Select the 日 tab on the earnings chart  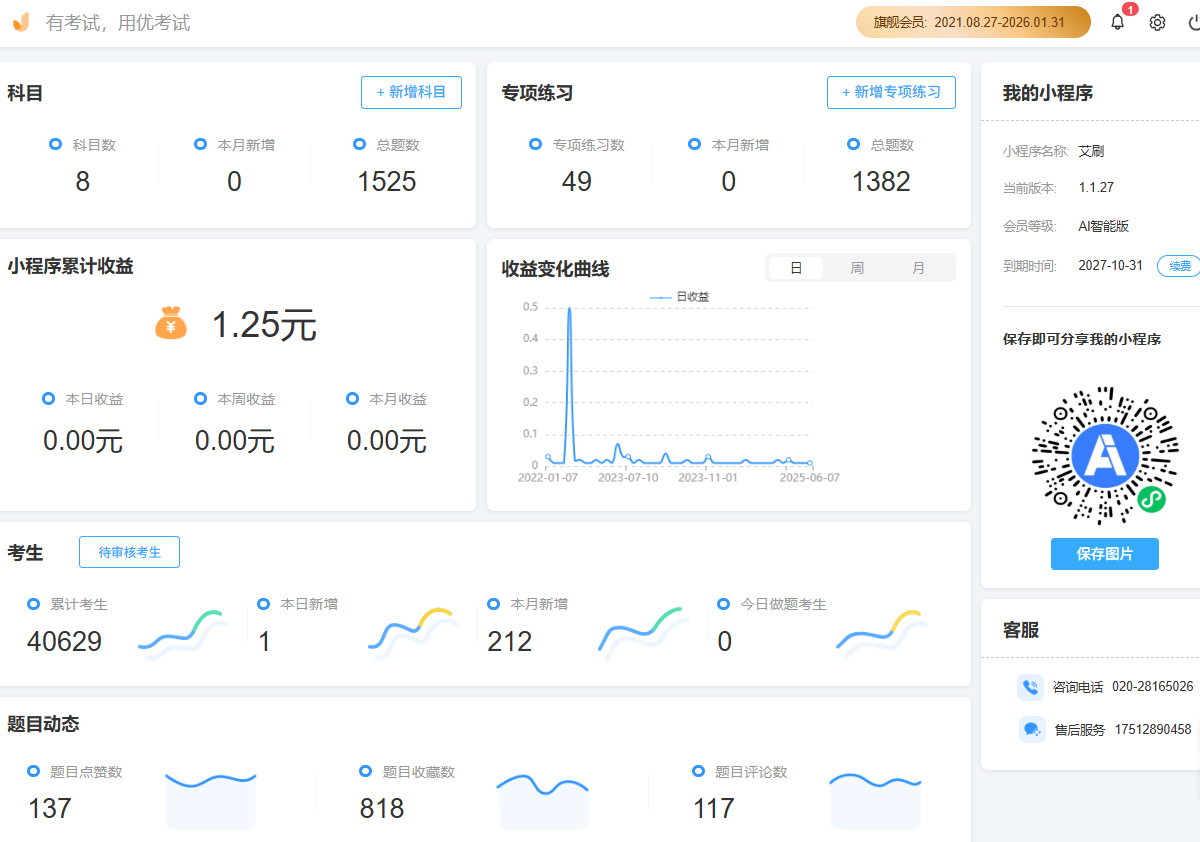point(796,268)
